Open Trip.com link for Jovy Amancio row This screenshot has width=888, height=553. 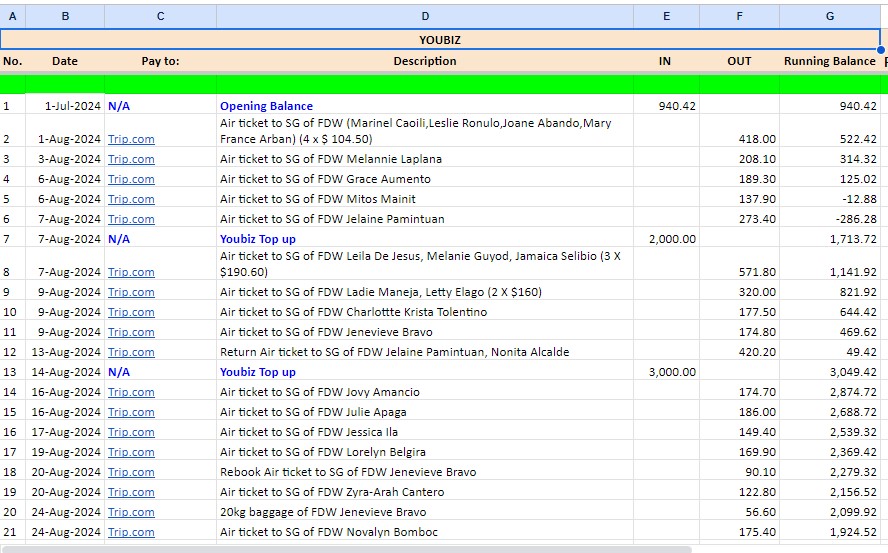point(131,392)
